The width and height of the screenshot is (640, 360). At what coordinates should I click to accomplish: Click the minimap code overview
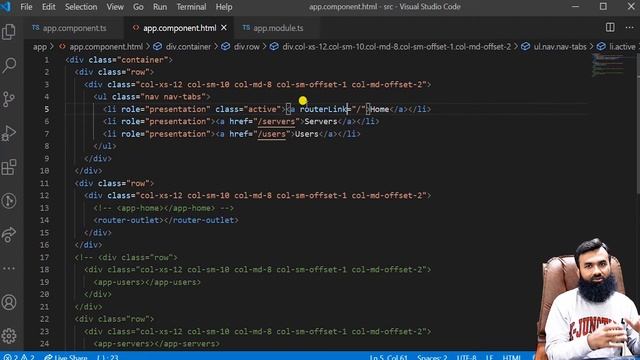[608, 65]
